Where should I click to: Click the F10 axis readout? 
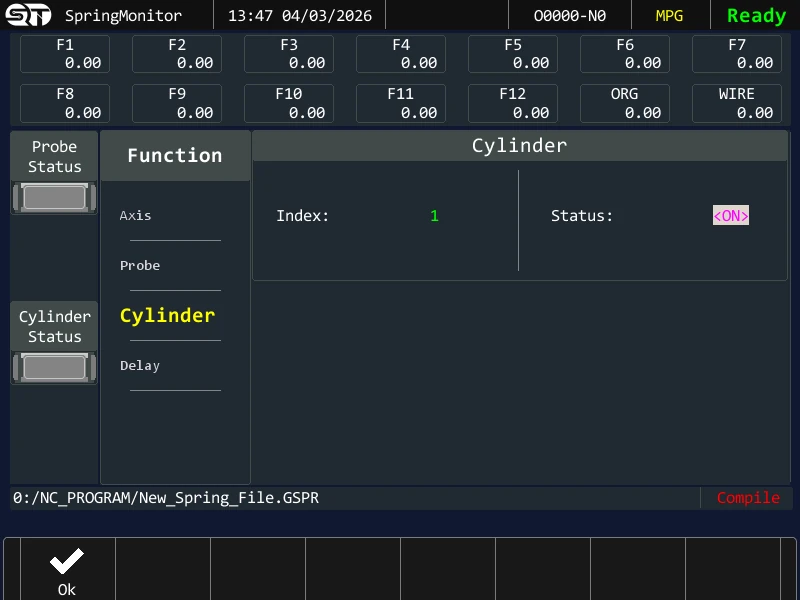(289, 104)
